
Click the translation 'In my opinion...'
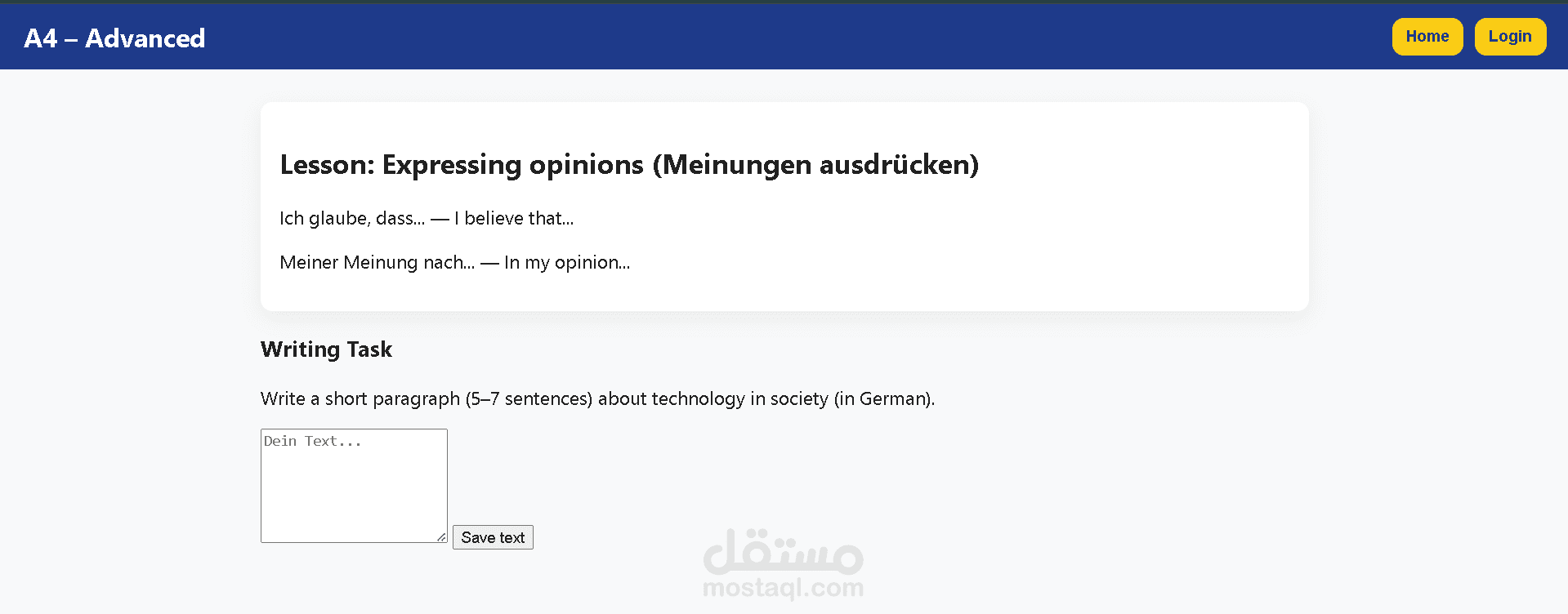pyautogui.click(x=567, y=263)
